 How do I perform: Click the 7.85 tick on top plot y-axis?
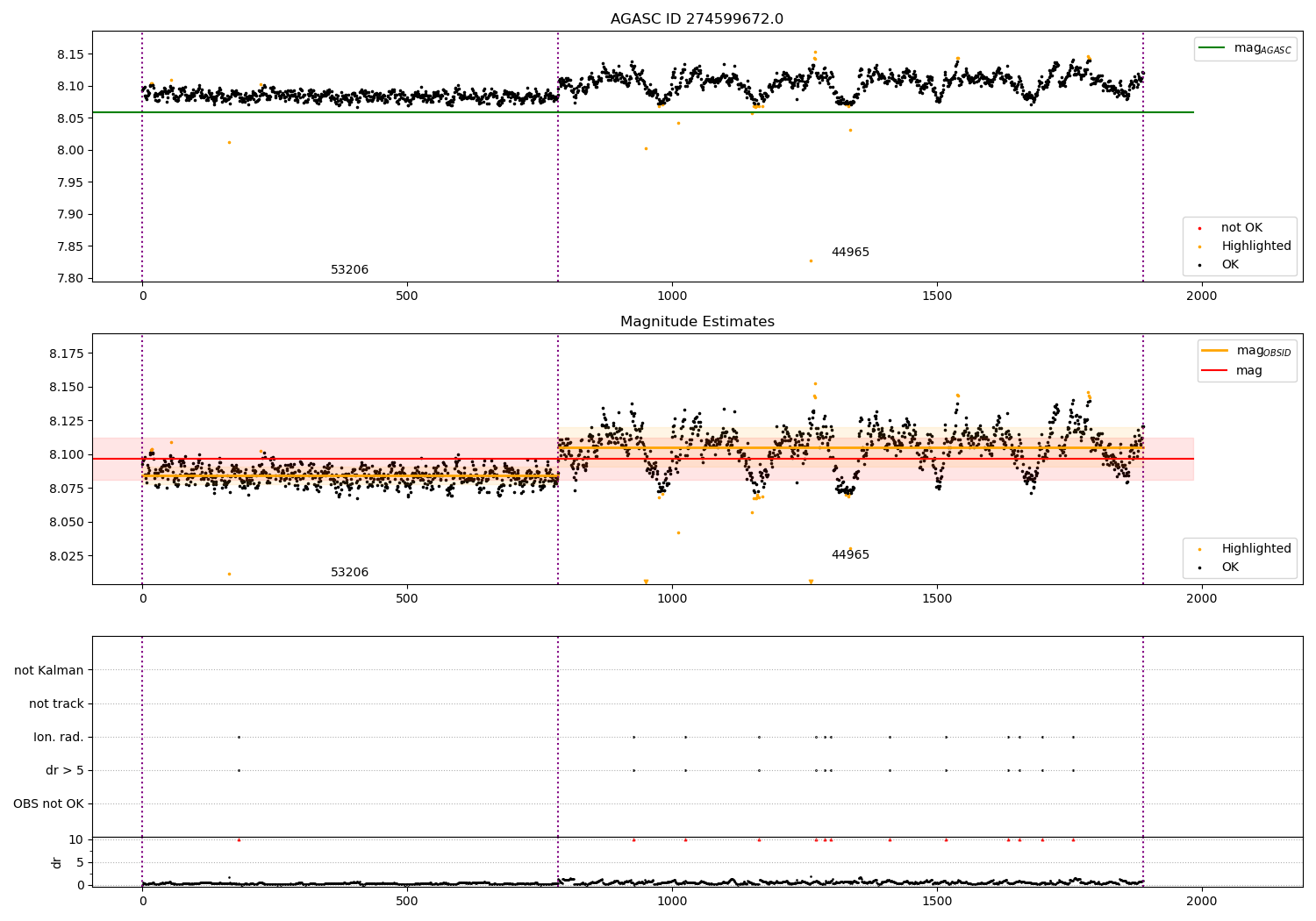coord(71,246)
